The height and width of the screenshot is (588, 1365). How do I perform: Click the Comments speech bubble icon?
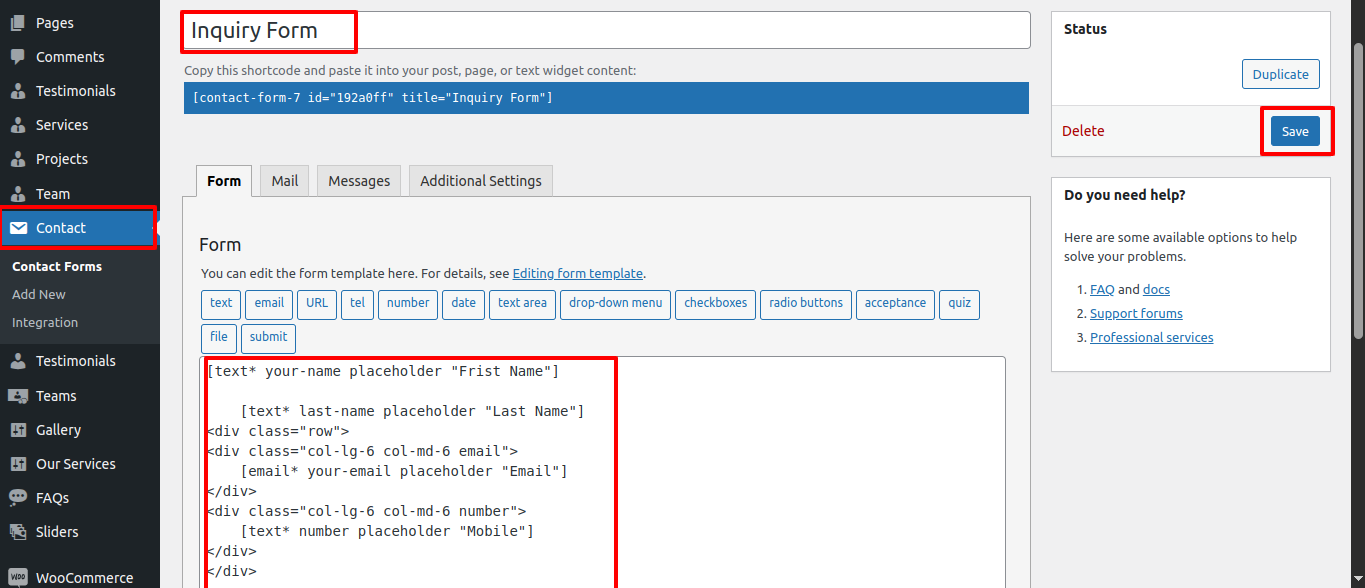coord(18,57)
